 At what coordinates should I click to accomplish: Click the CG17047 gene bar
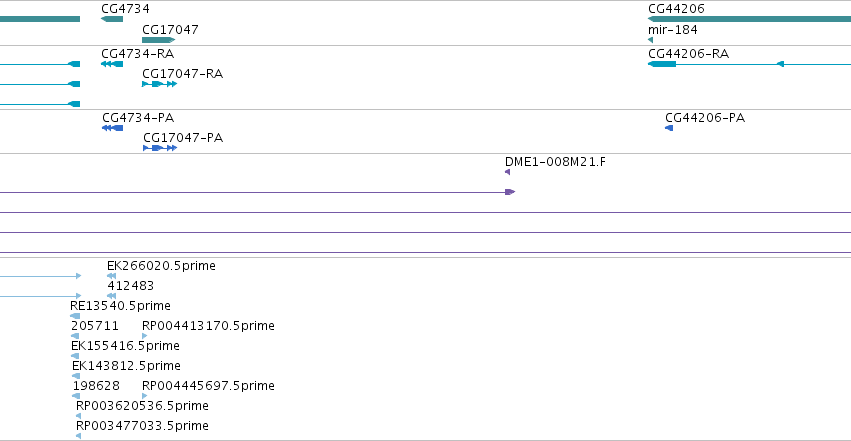(158, 40)
